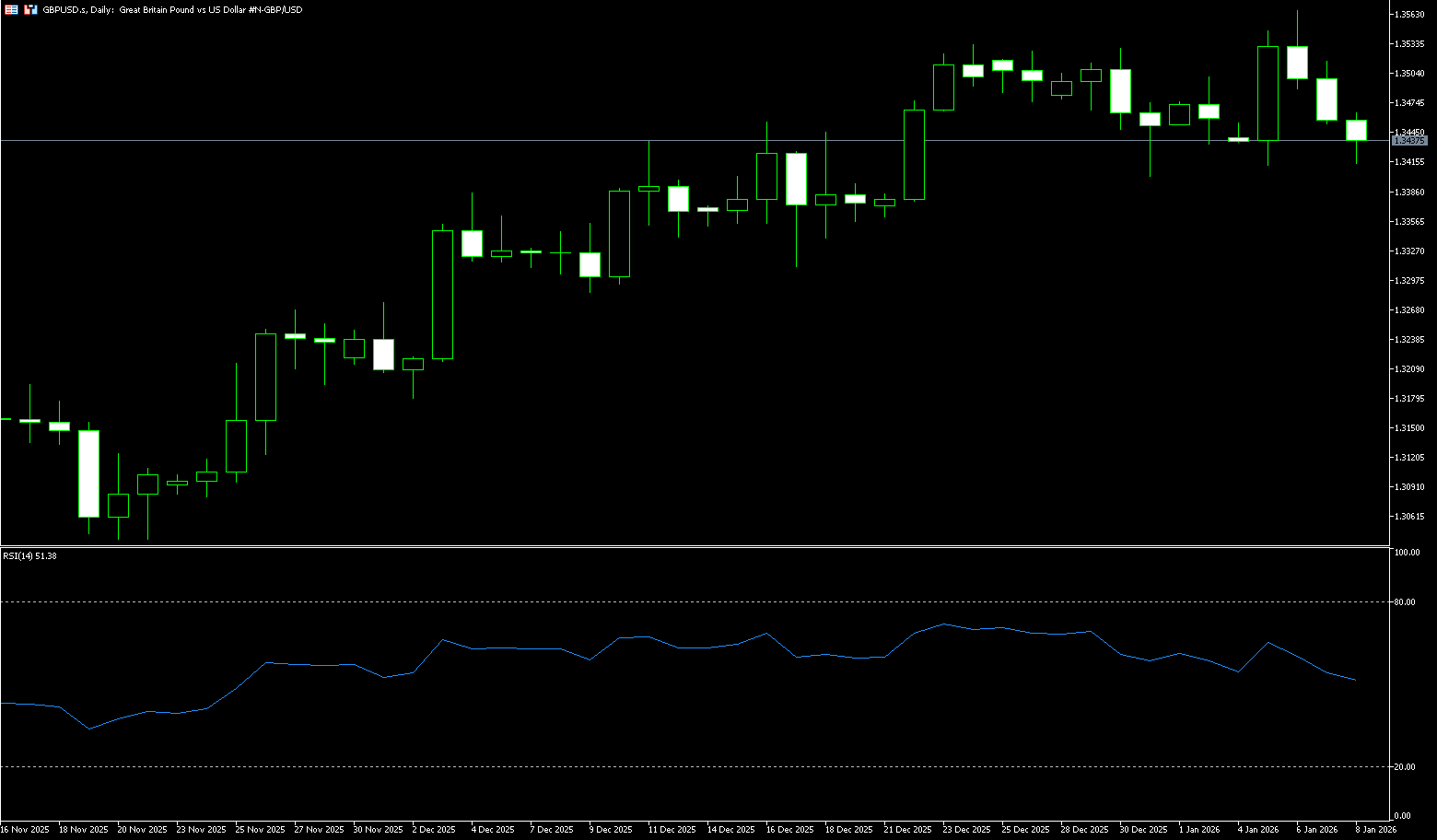Click the GBPUSD.s Daily chart title text
The image size is (1437, 840).
[172, 9]
